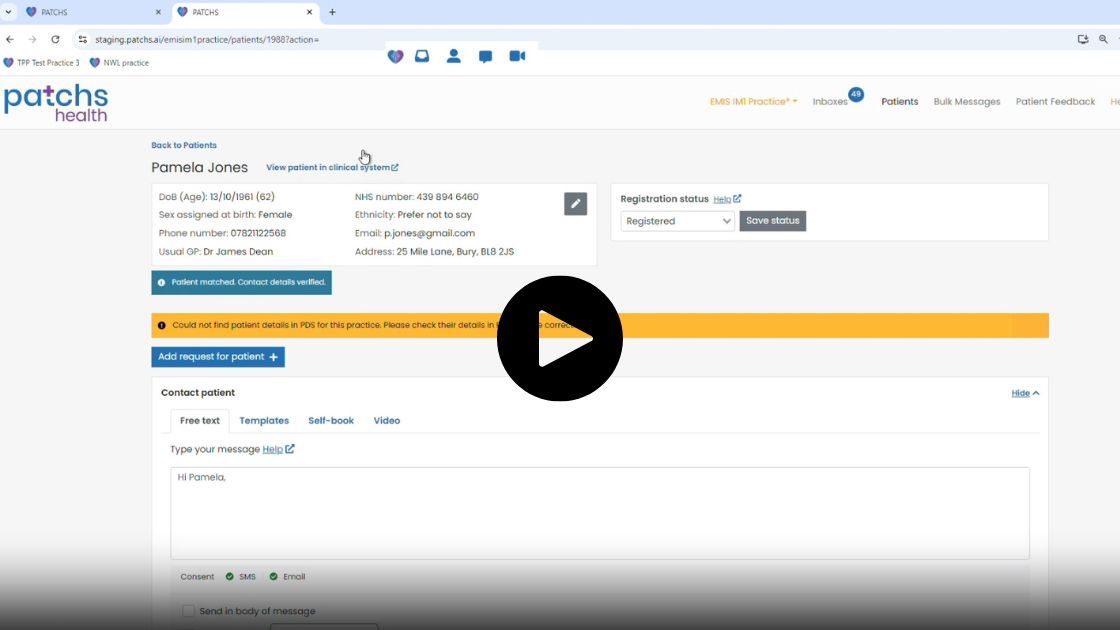The image size is (1120, 630).
Task: Play the video with the large play button
Action: tap(559, 338)
